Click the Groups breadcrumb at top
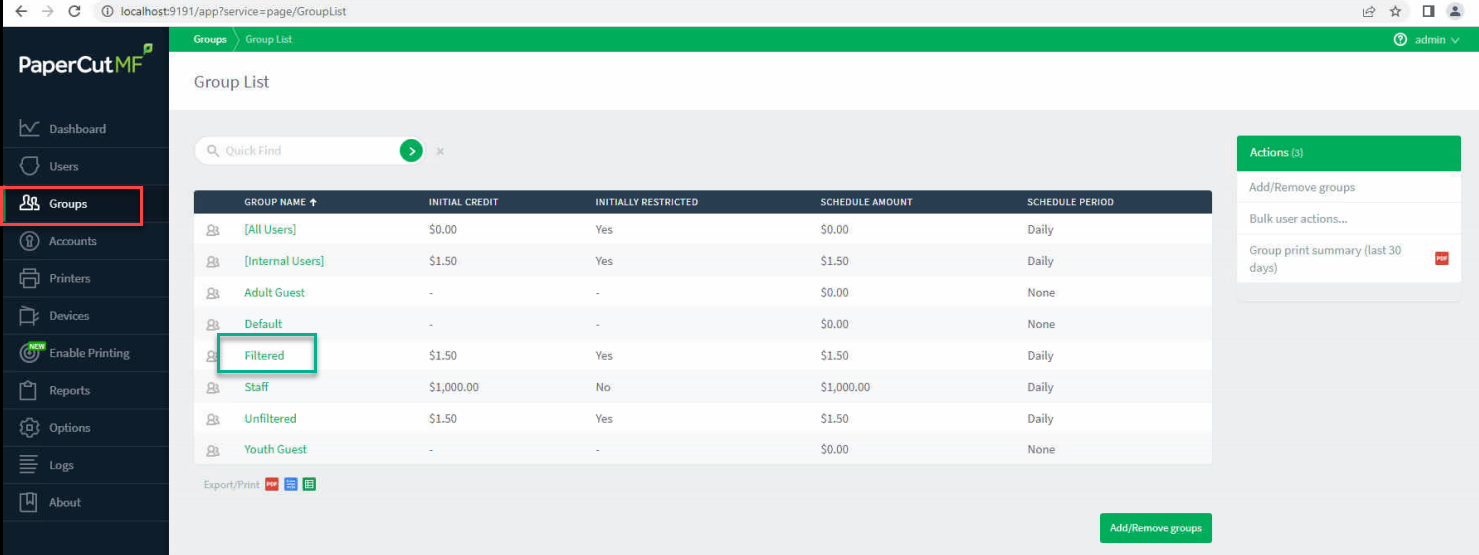The image size is (1479, 555). point(210,40)
